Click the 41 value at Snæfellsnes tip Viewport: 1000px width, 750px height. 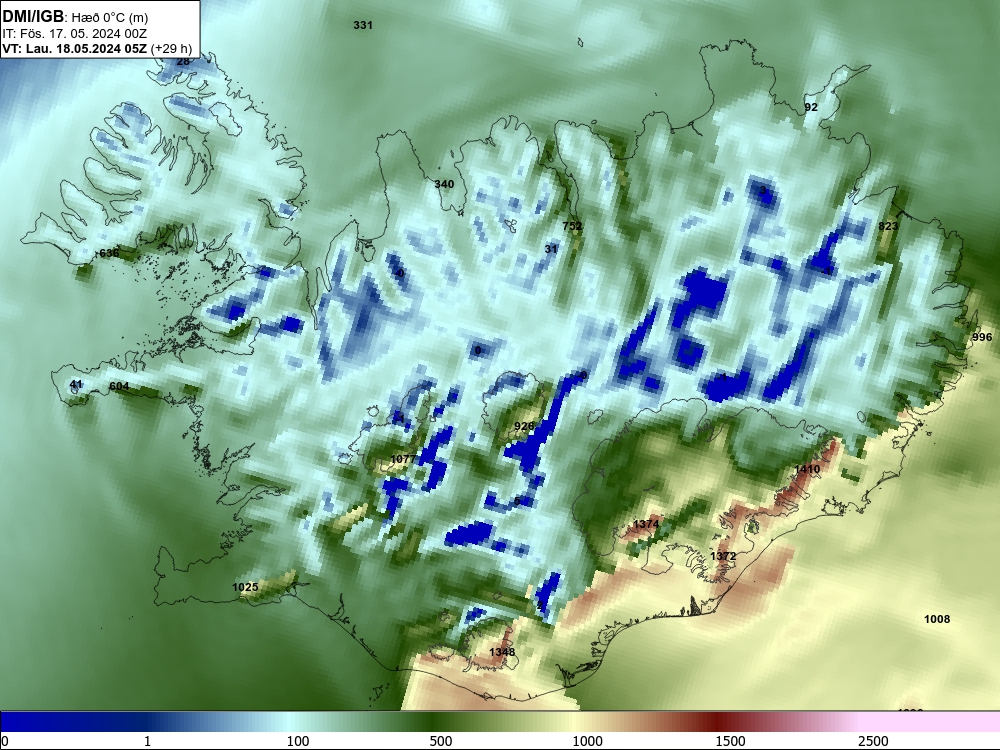point(76,384)
